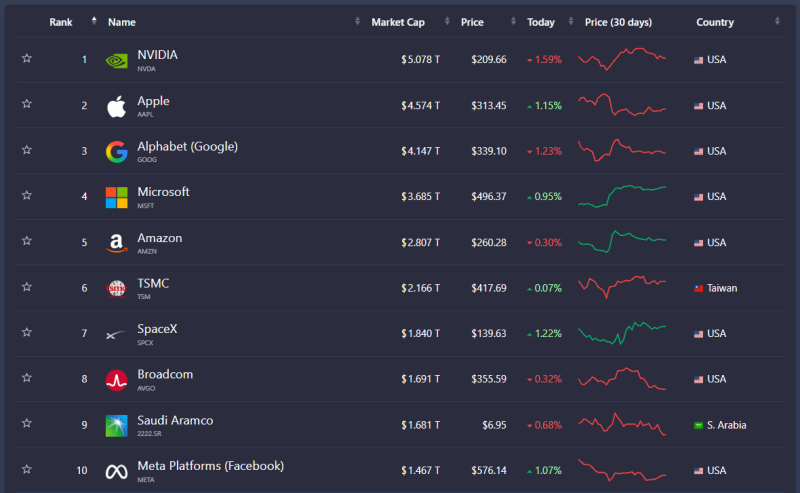The image size is (800, 493).
Task: Sort by Price column arrows
Action: (513, 21)
